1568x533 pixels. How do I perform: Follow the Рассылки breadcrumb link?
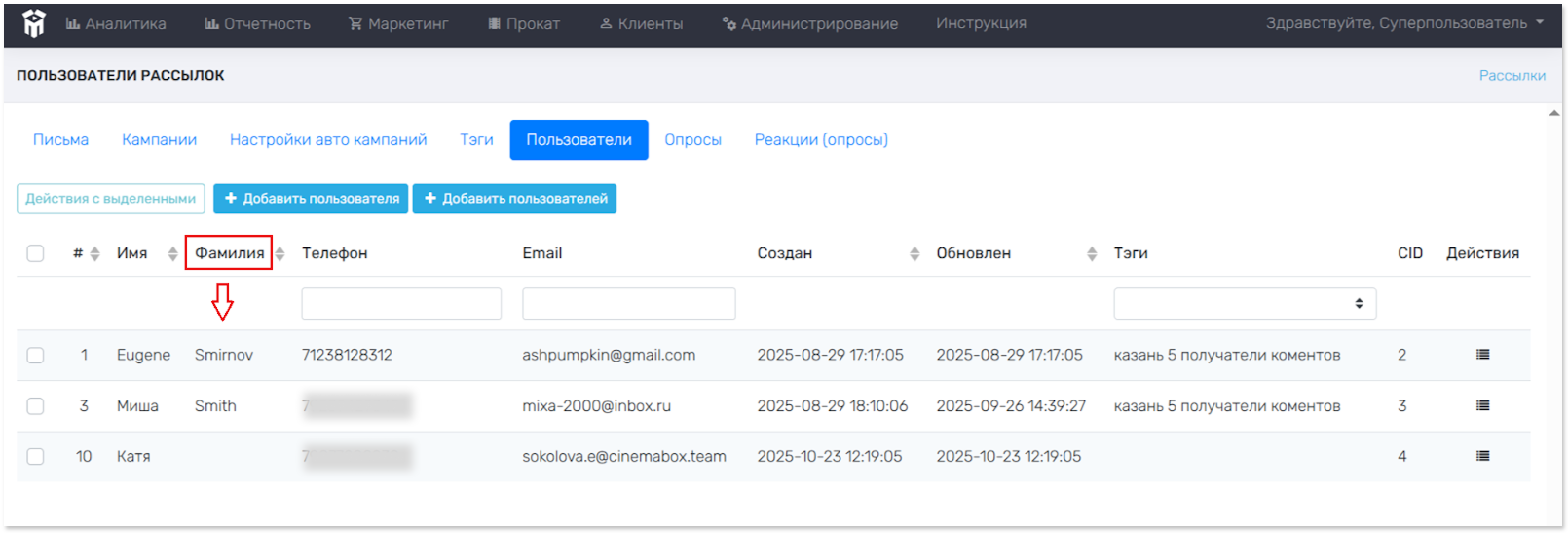click(1512, 75)
